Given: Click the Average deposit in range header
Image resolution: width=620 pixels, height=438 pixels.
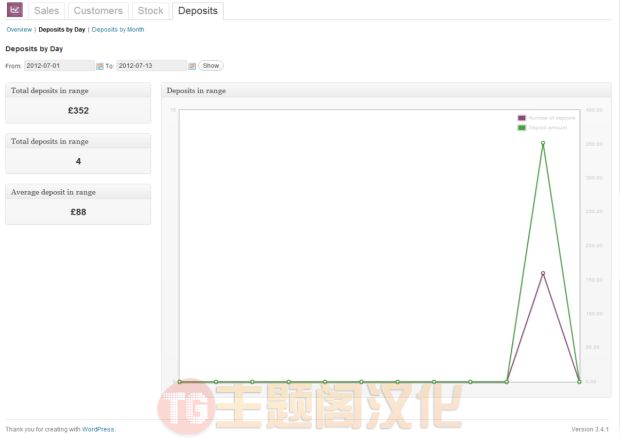Looking at the screenshot, I should (78, 192).
